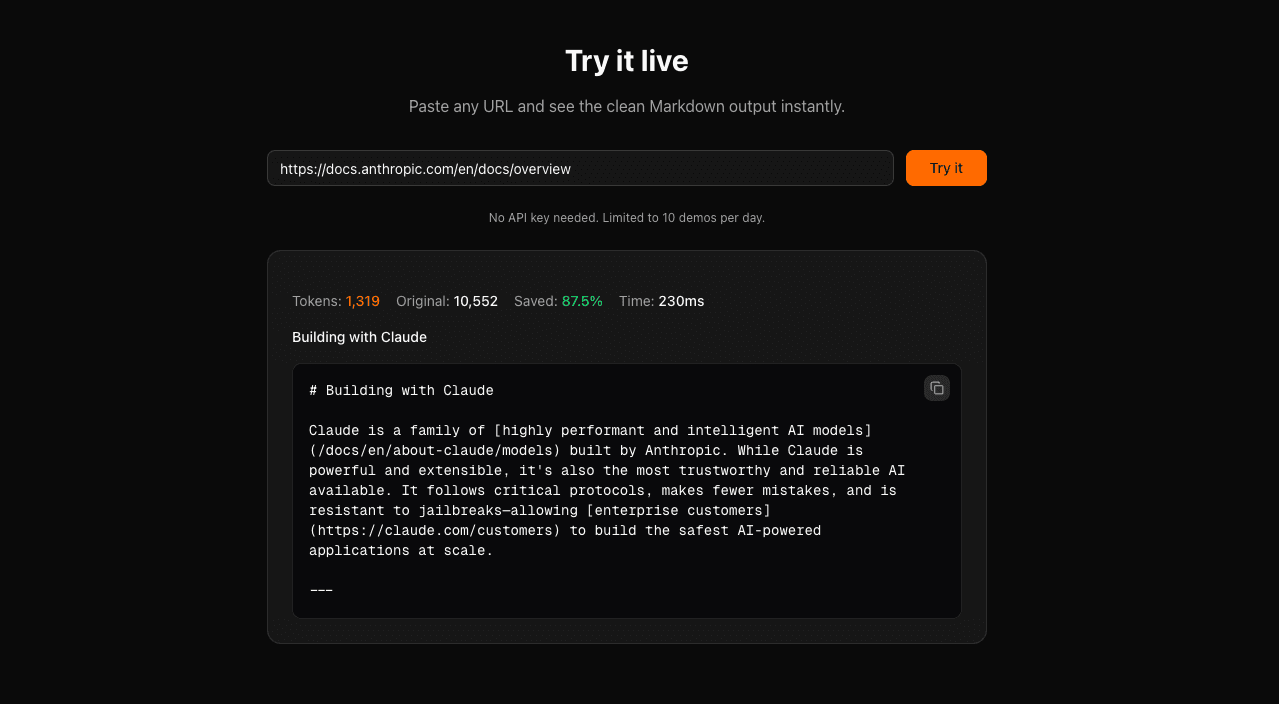
Task: Select the Building with Claude page title
Action: [359, 337]
